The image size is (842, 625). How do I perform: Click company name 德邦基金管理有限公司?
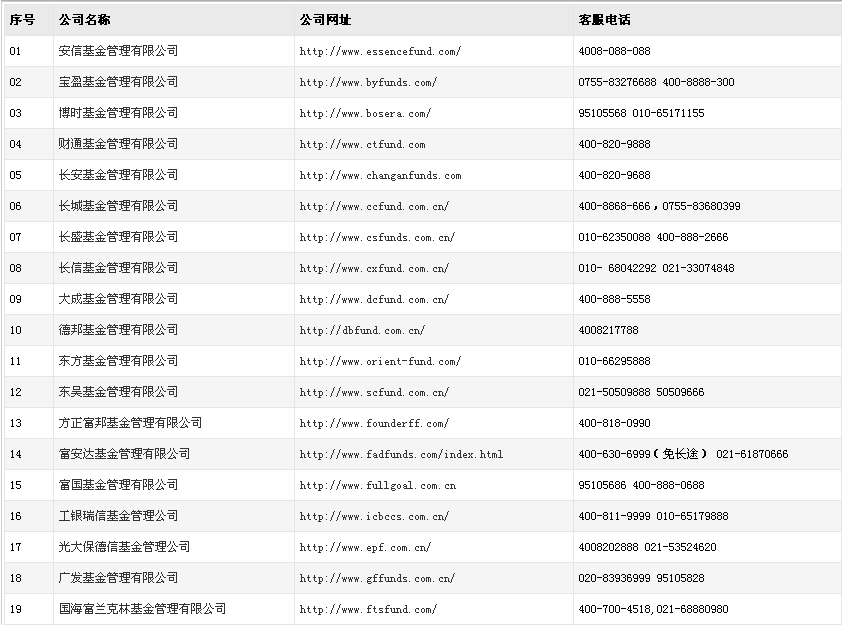pos(118,330)
